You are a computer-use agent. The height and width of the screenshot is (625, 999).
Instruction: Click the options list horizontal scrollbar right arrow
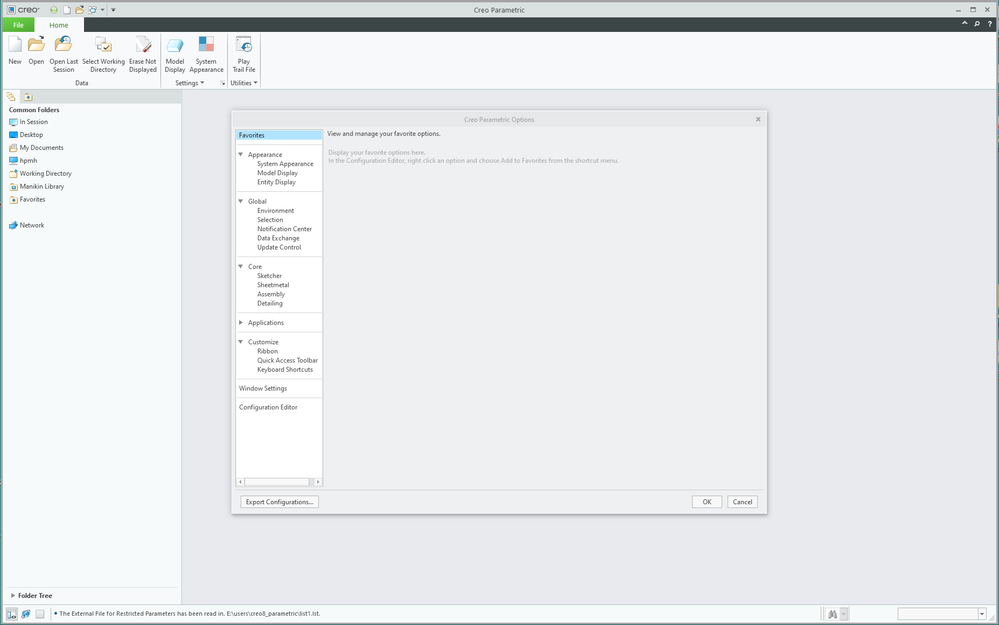coord(318,482)
